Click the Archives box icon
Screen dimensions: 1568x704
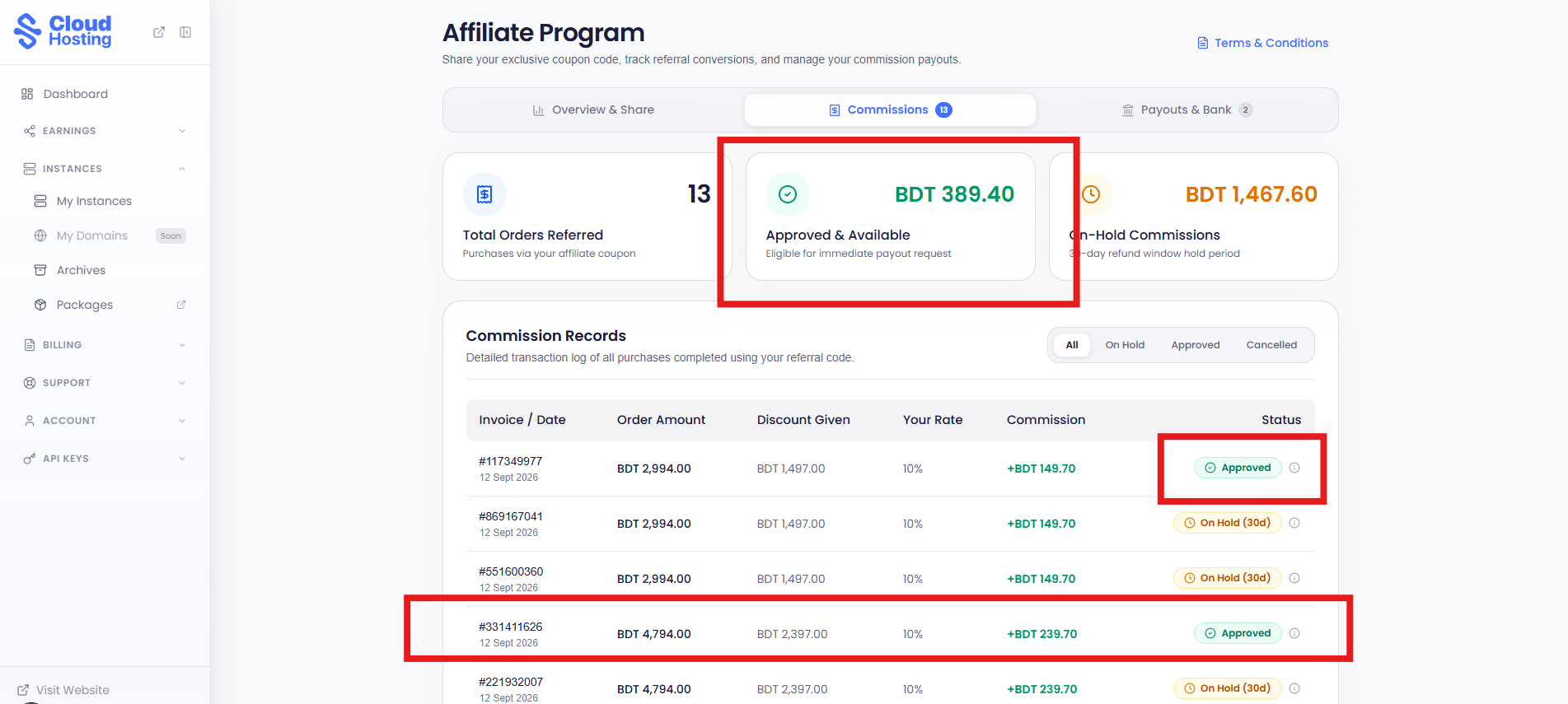pyautogui.click(x=40, y=270)
